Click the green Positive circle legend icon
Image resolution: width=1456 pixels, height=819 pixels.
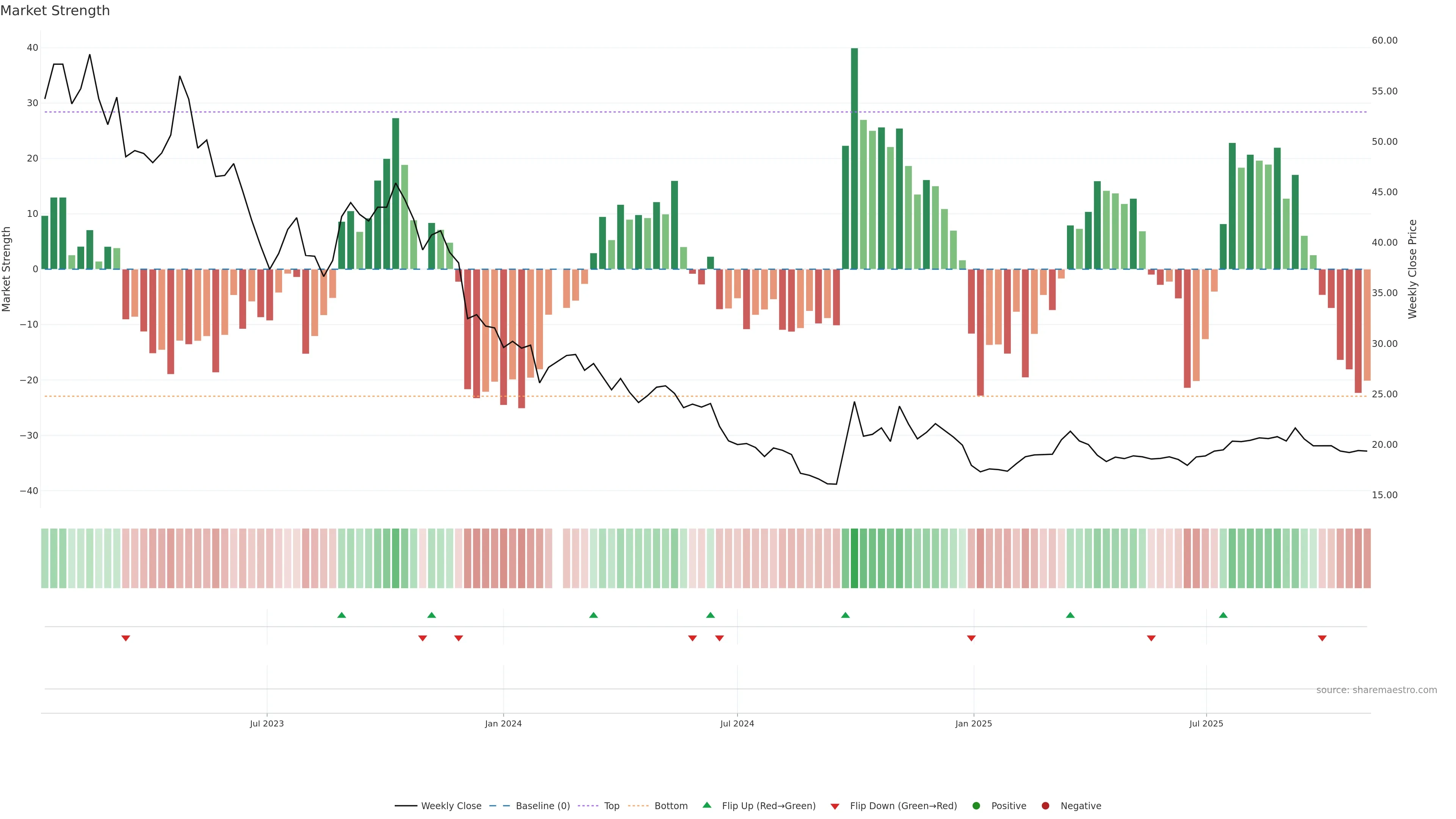coord(976,806)
